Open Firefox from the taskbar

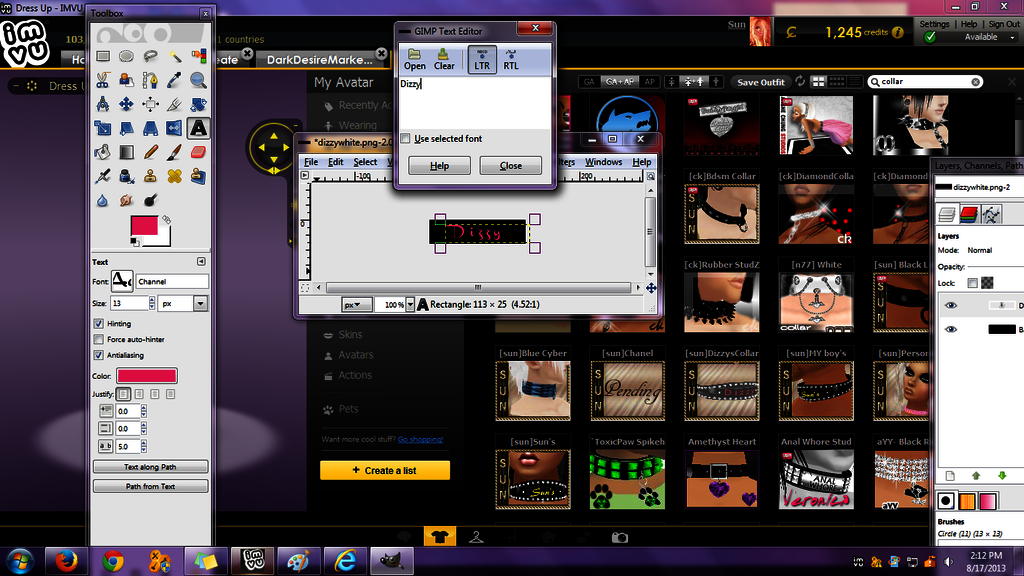point(65,561)
